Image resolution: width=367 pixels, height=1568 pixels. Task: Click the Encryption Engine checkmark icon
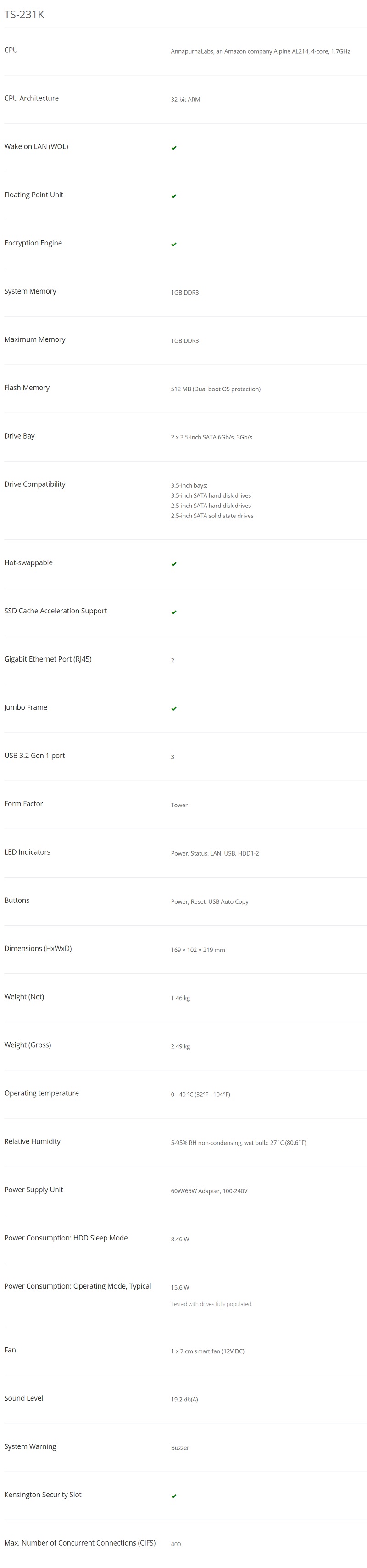174,244
